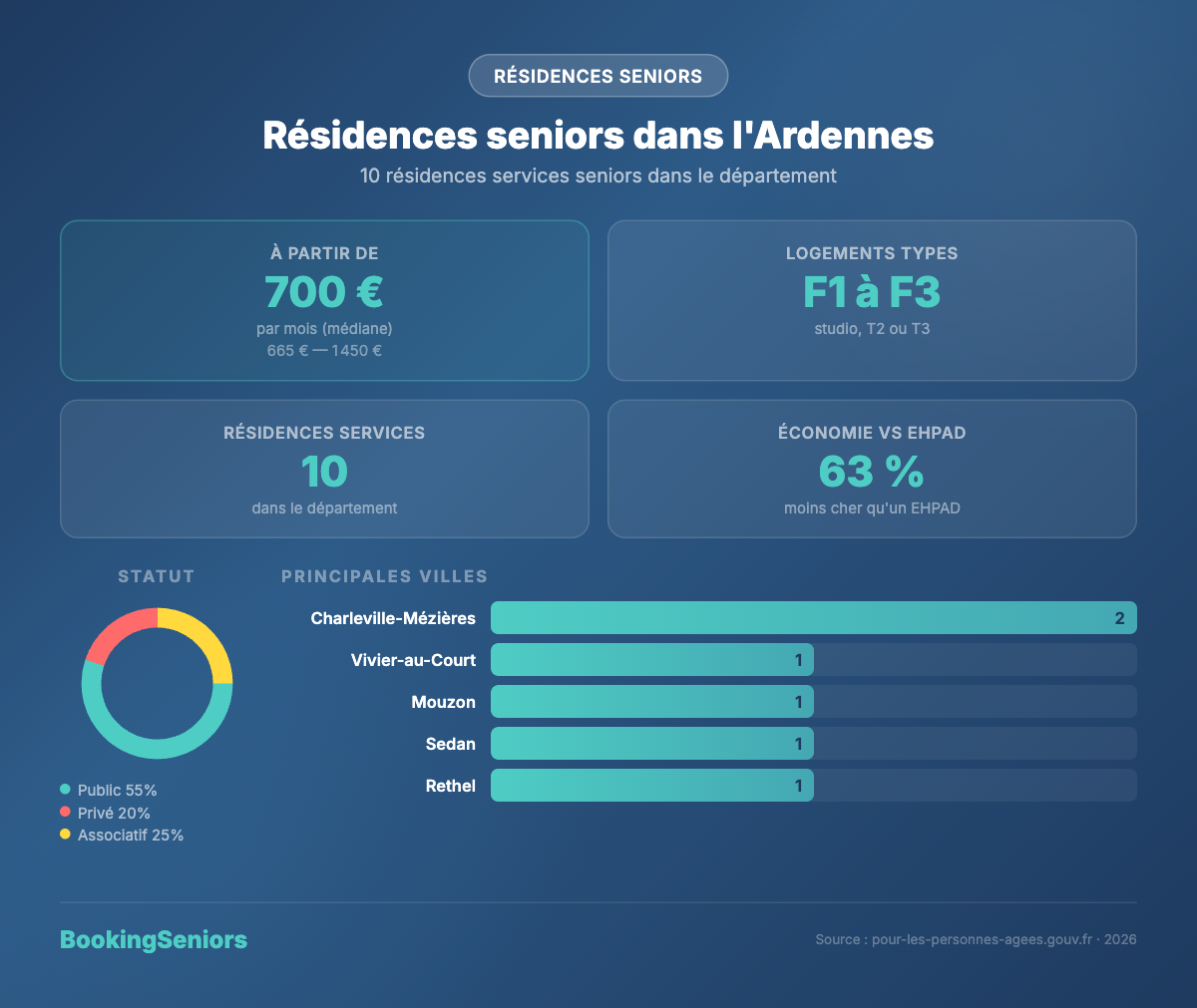This screenshot has height=1008, width=1197.
Task: Click the teal Public legend dot
Action: (x=66, y=790)
